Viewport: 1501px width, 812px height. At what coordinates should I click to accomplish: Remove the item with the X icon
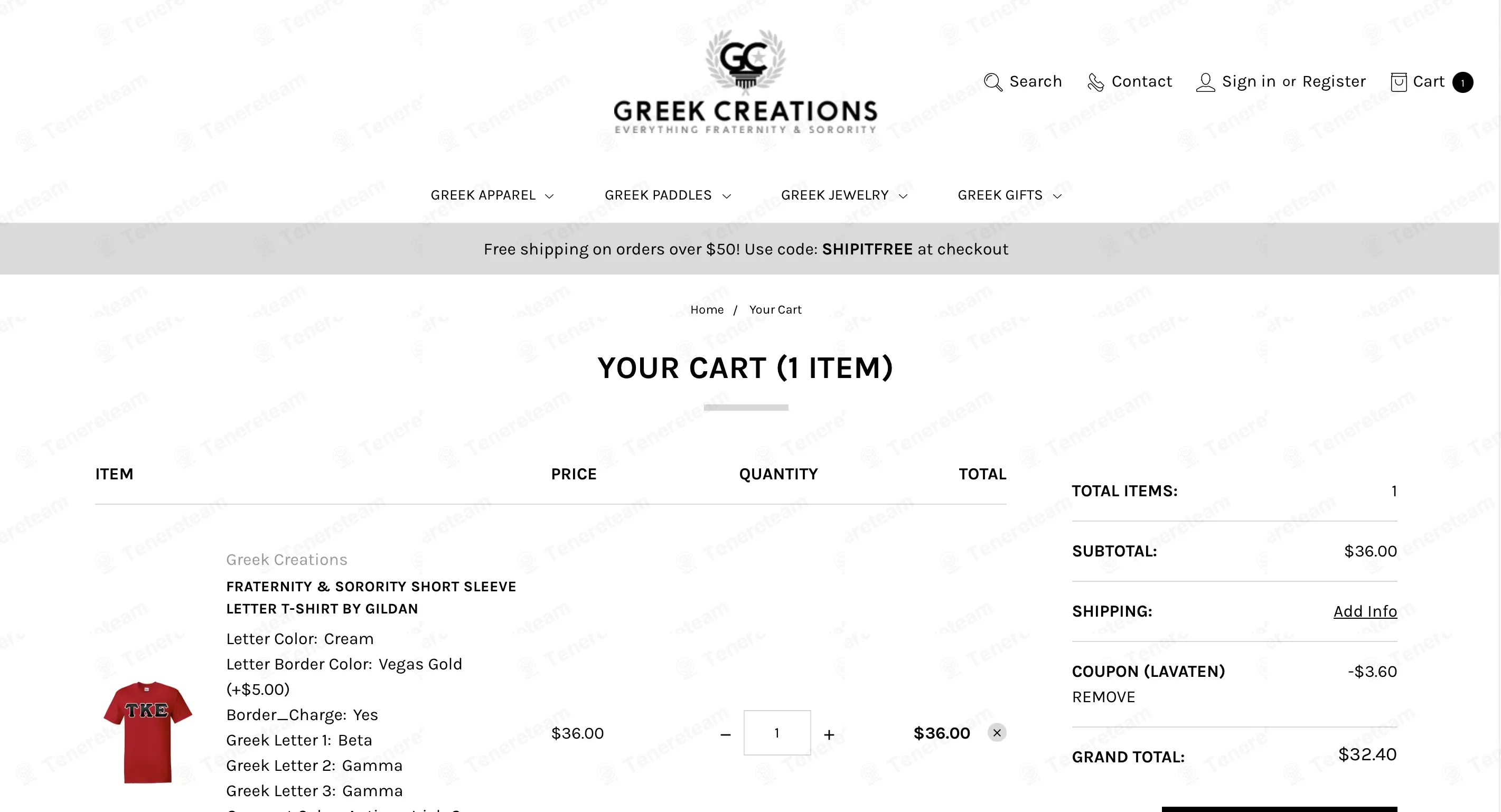pos(997,732)
